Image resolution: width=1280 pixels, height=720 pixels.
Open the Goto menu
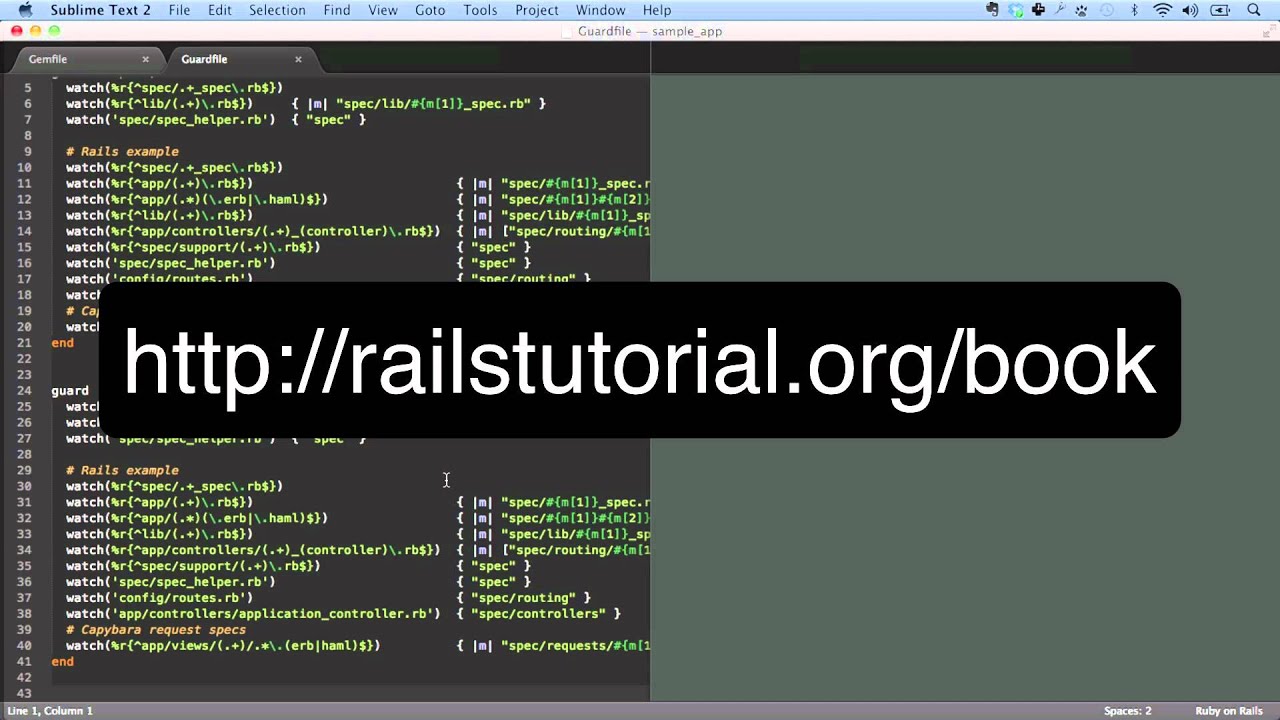(x=430, y=10)
